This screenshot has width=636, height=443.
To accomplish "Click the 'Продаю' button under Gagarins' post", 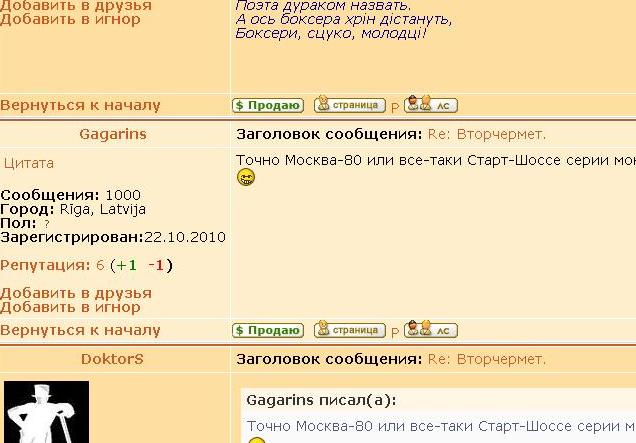I will (x=267, y=330).
